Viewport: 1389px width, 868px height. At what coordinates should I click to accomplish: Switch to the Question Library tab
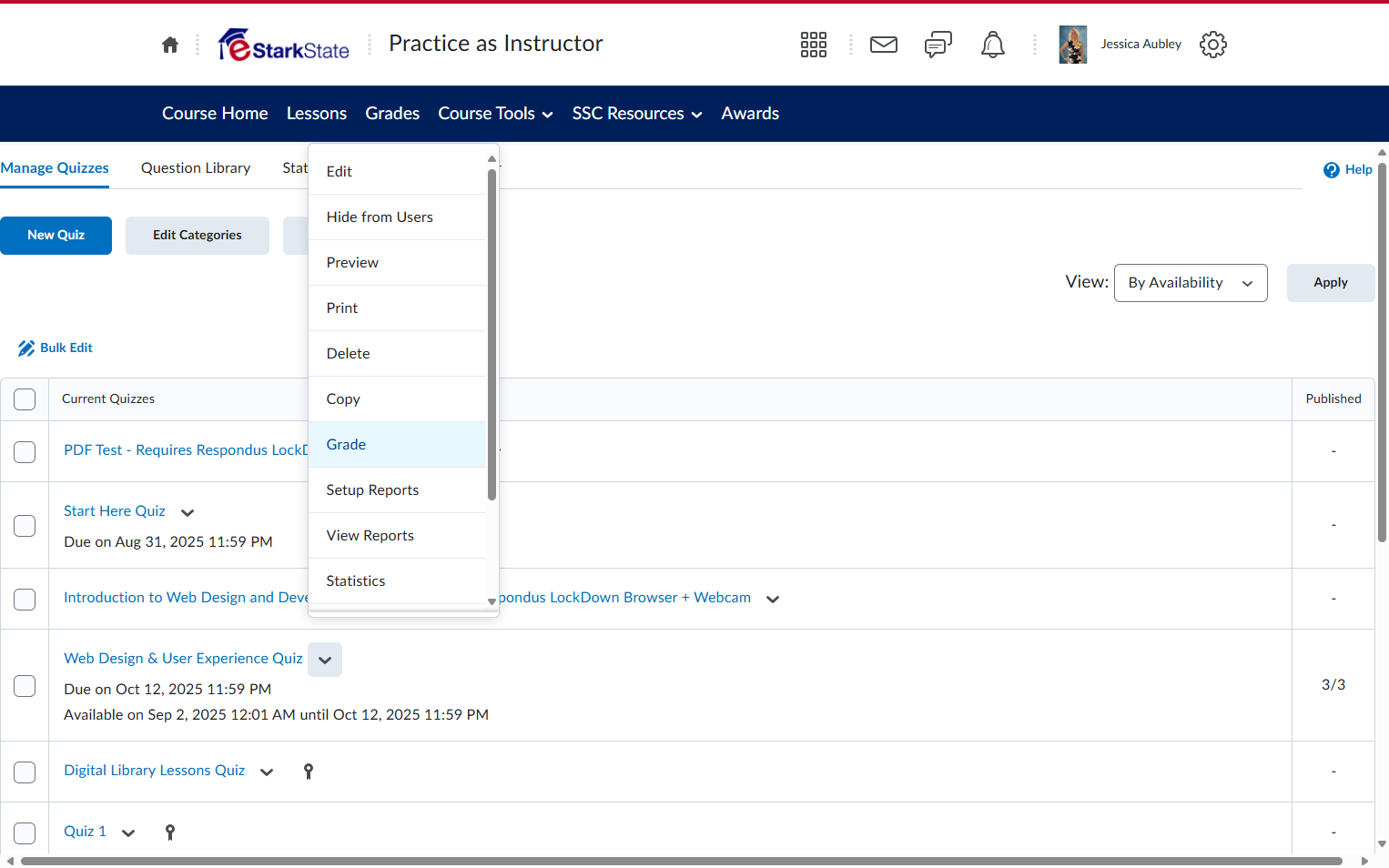click(196, 168)
